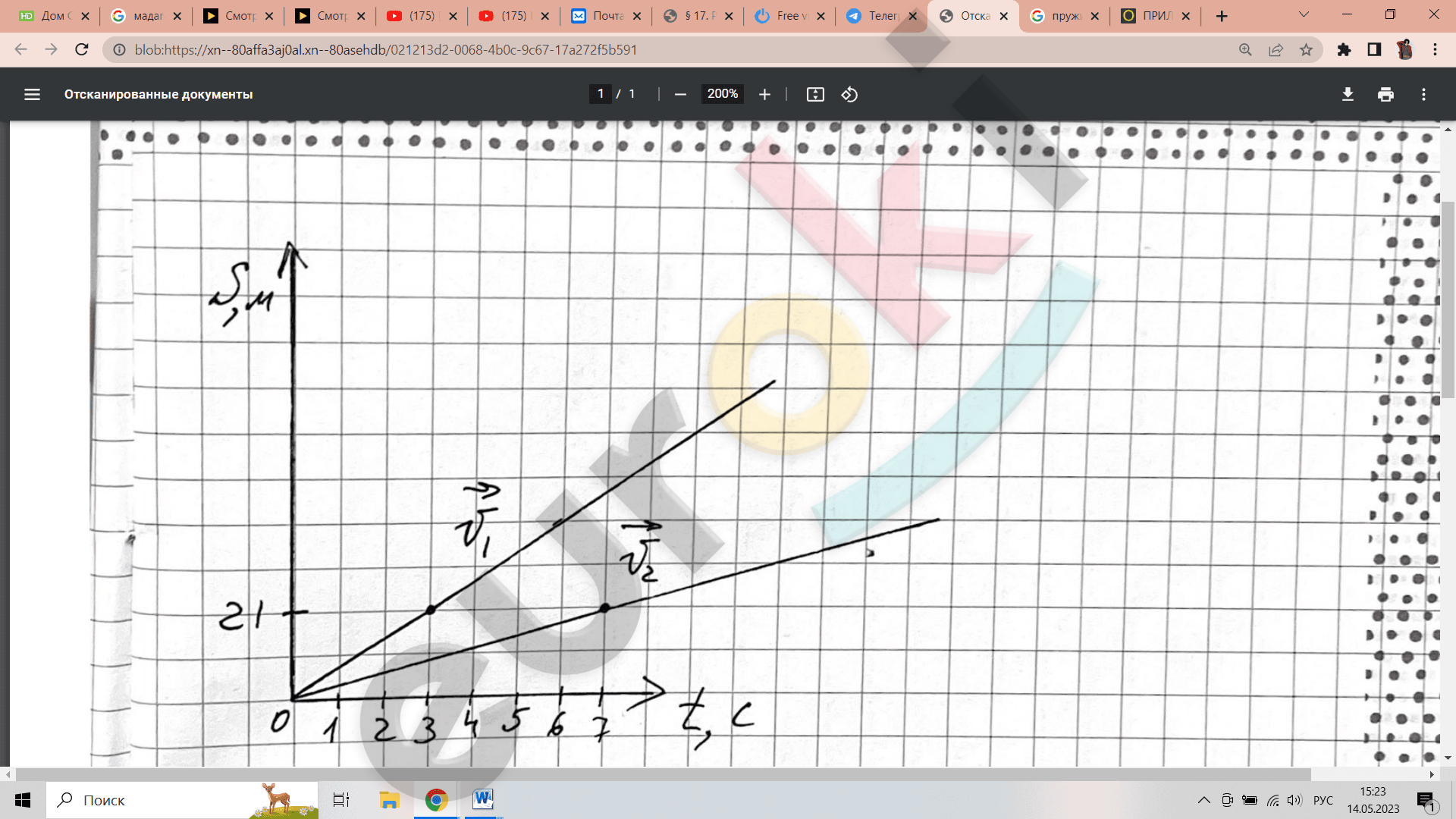Screen dimensions: 1456x819
Task: Go forward in browser history
Action: tap(51, 49)
